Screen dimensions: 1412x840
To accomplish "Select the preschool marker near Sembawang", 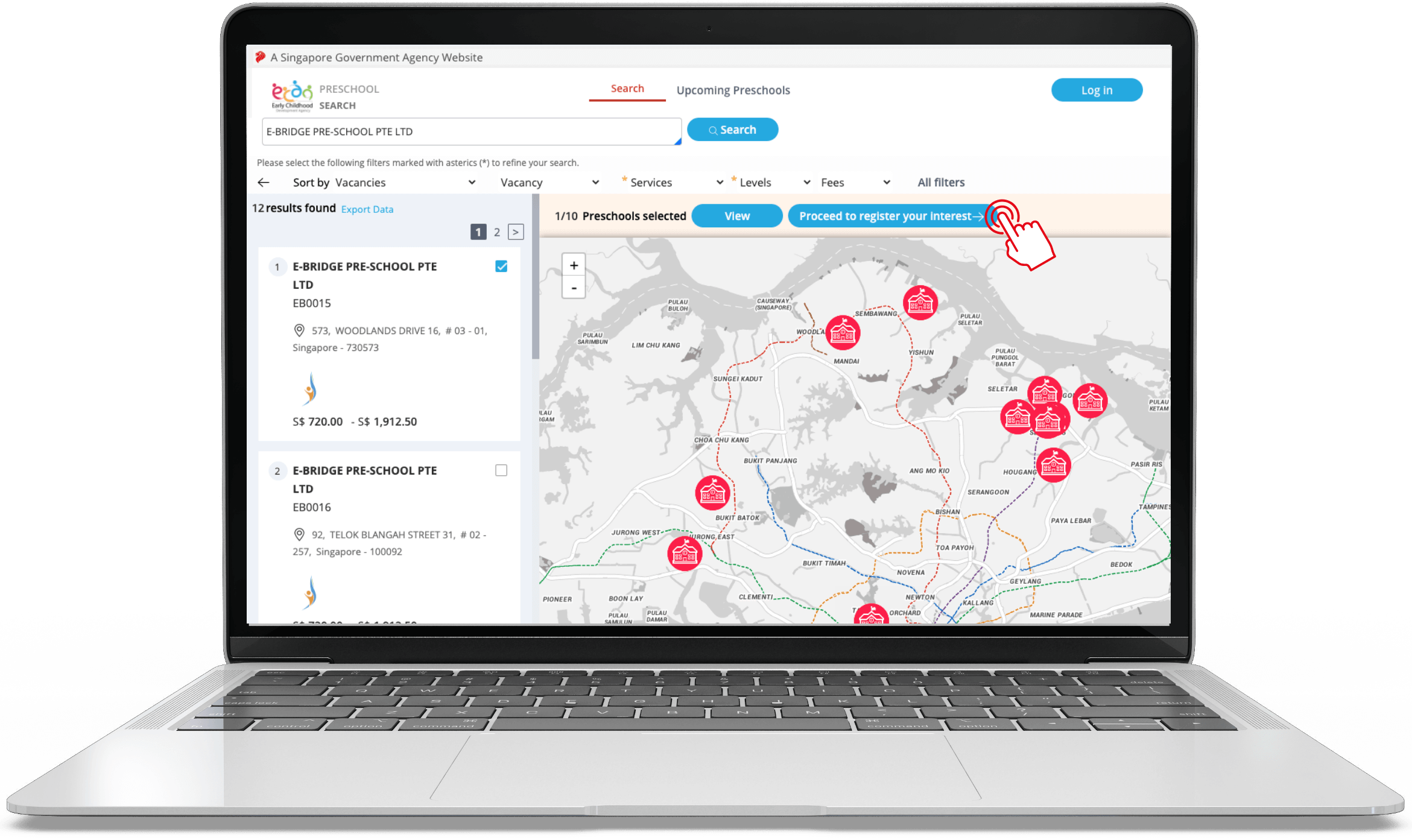I will pyautogui.click(x=920, y=302).
